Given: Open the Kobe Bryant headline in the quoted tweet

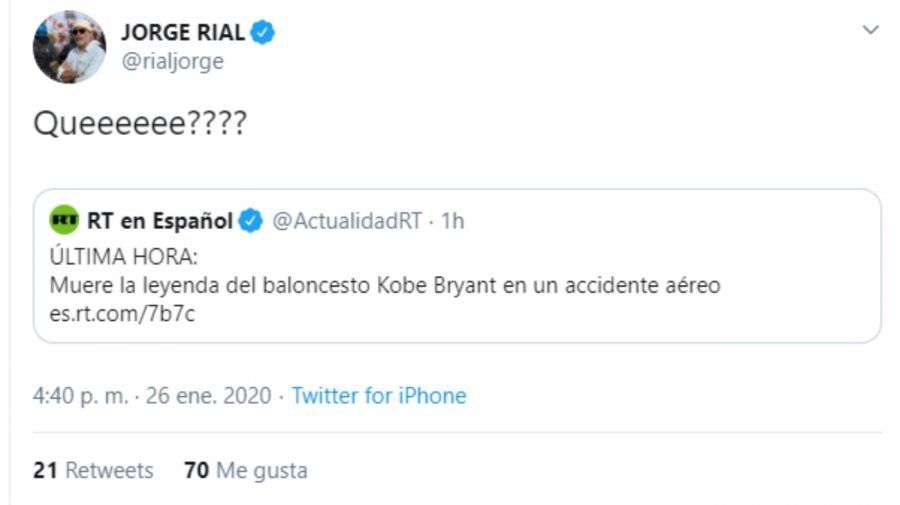Looking at the screenshot, I should click(385, 286).
